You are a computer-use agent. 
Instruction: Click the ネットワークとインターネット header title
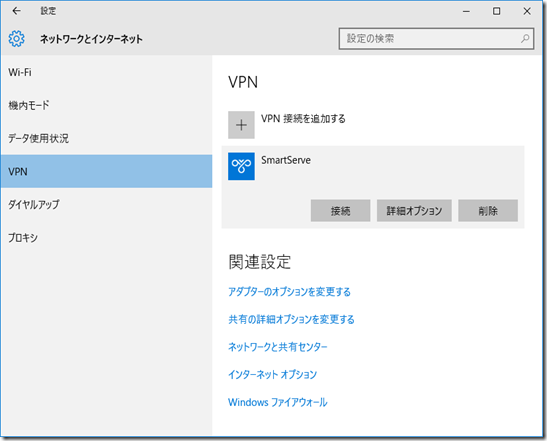coord(91,39)
